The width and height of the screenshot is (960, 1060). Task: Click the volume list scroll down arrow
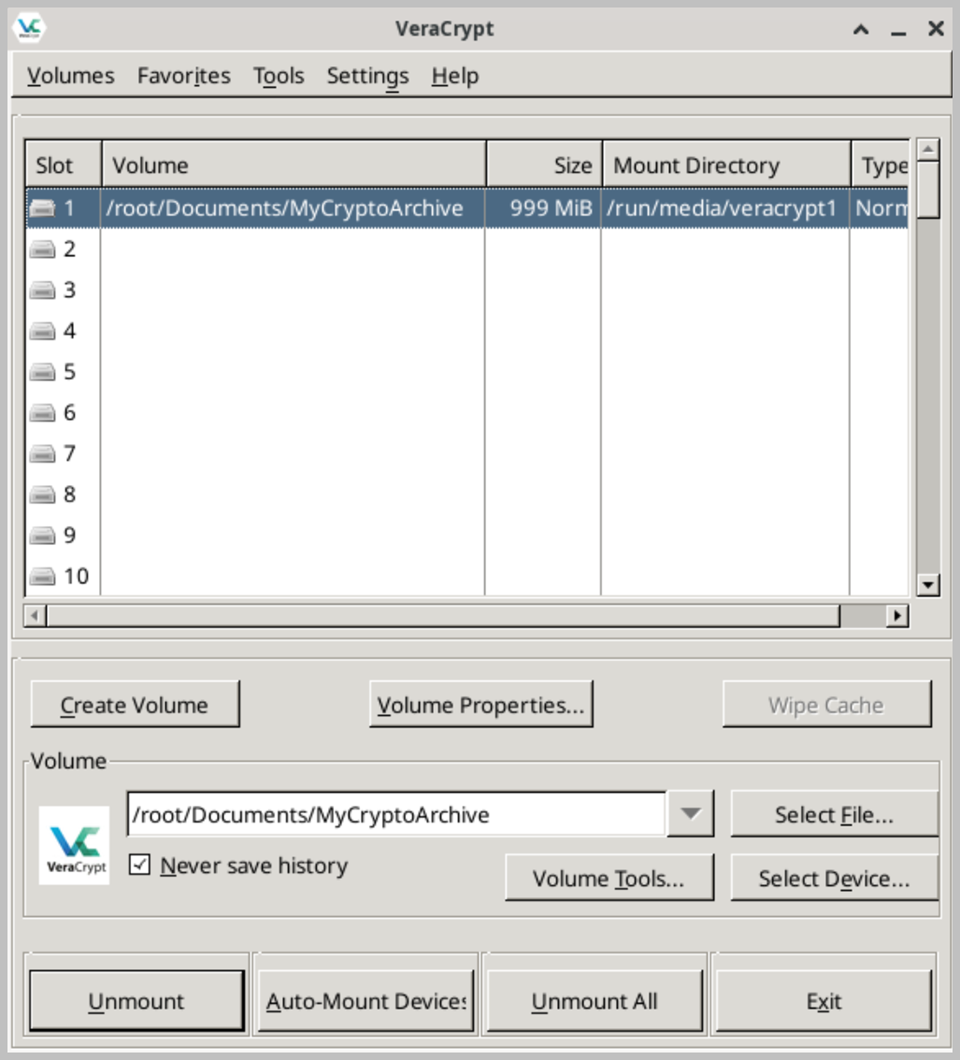point(928,585)
